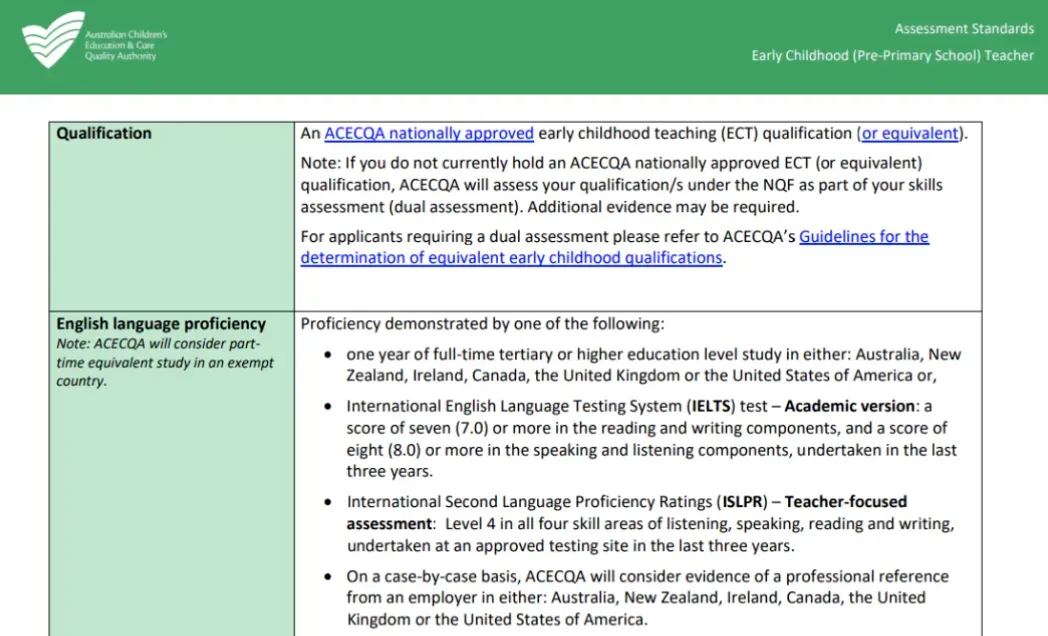Click the bold 'IELTS' abbreviation

[x=712, y=406]
